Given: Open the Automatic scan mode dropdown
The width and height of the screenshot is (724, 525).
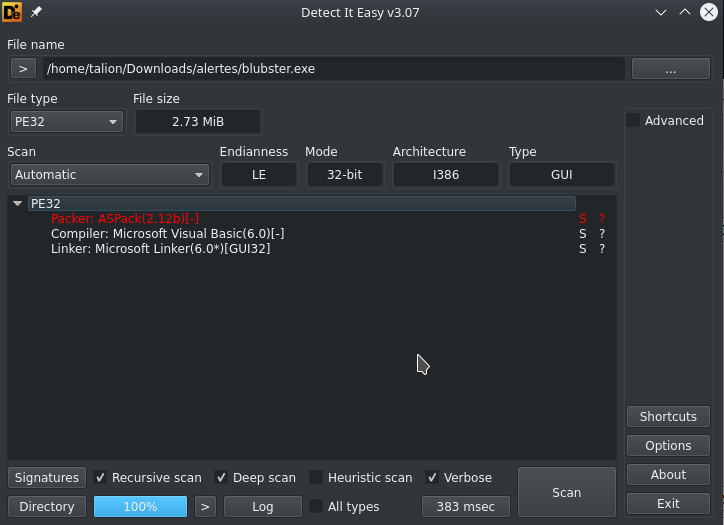Looking at the screenshot, I should point(109,174).
